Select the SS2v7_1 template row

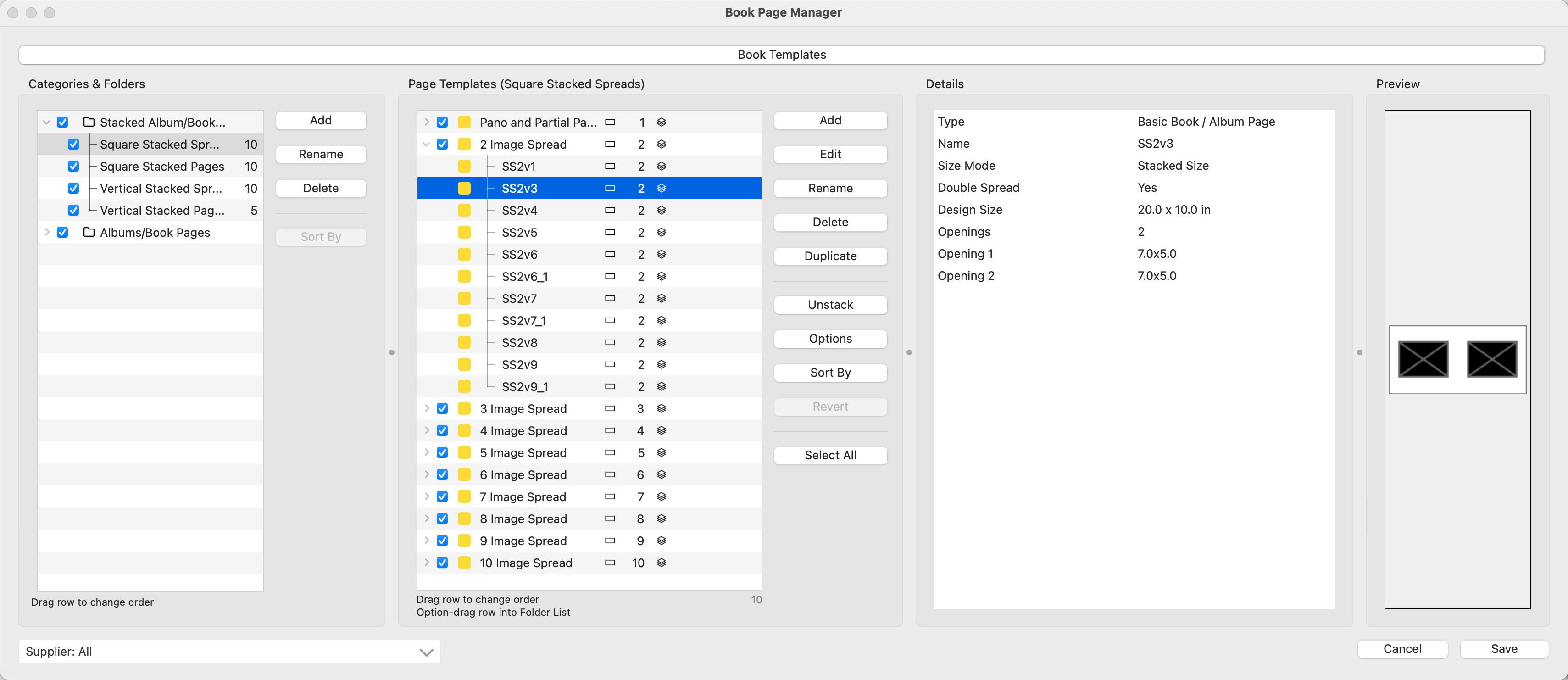(523, 320)
